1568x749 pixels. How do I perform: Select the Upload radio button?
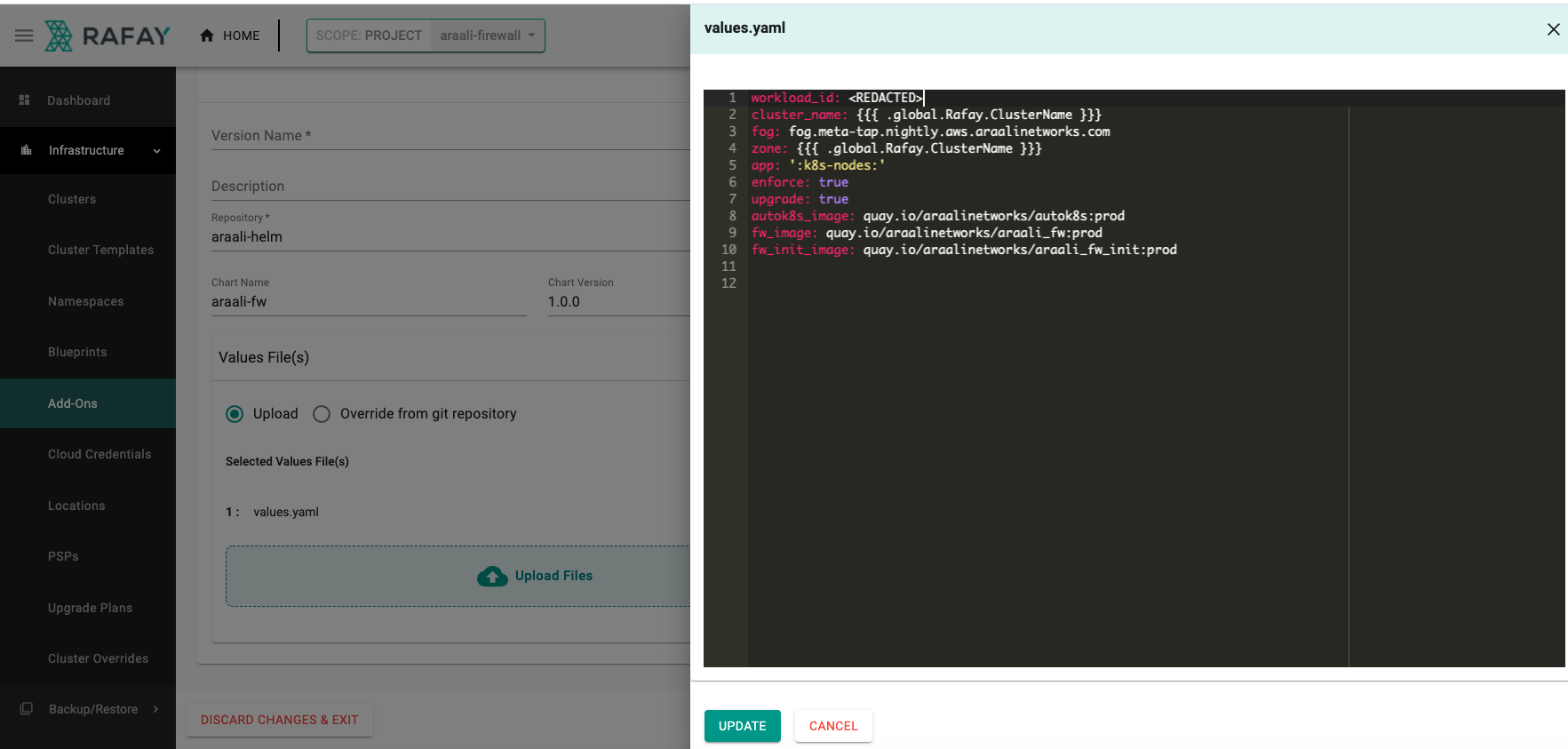pos(235,414)
